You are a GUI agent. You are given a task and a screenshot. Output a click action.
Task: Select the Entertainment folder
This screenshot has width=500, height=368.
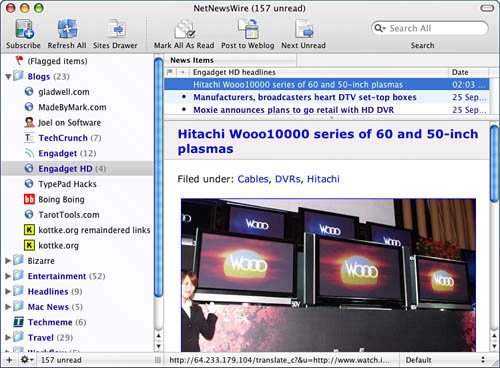coord(77,276)
